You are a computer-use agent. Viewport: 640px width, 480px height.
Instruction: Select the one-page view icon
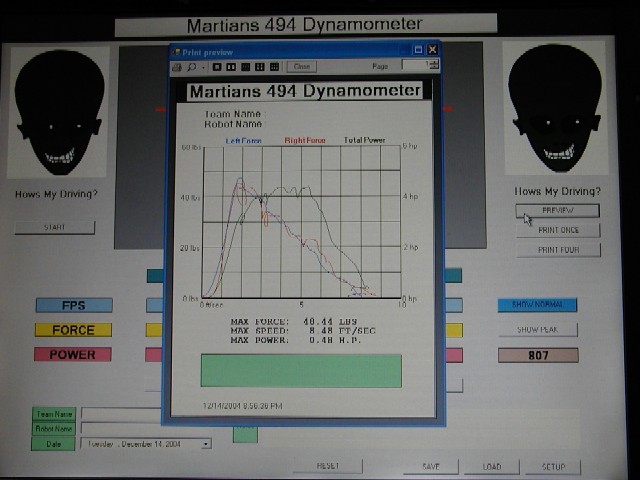(218, 66)
